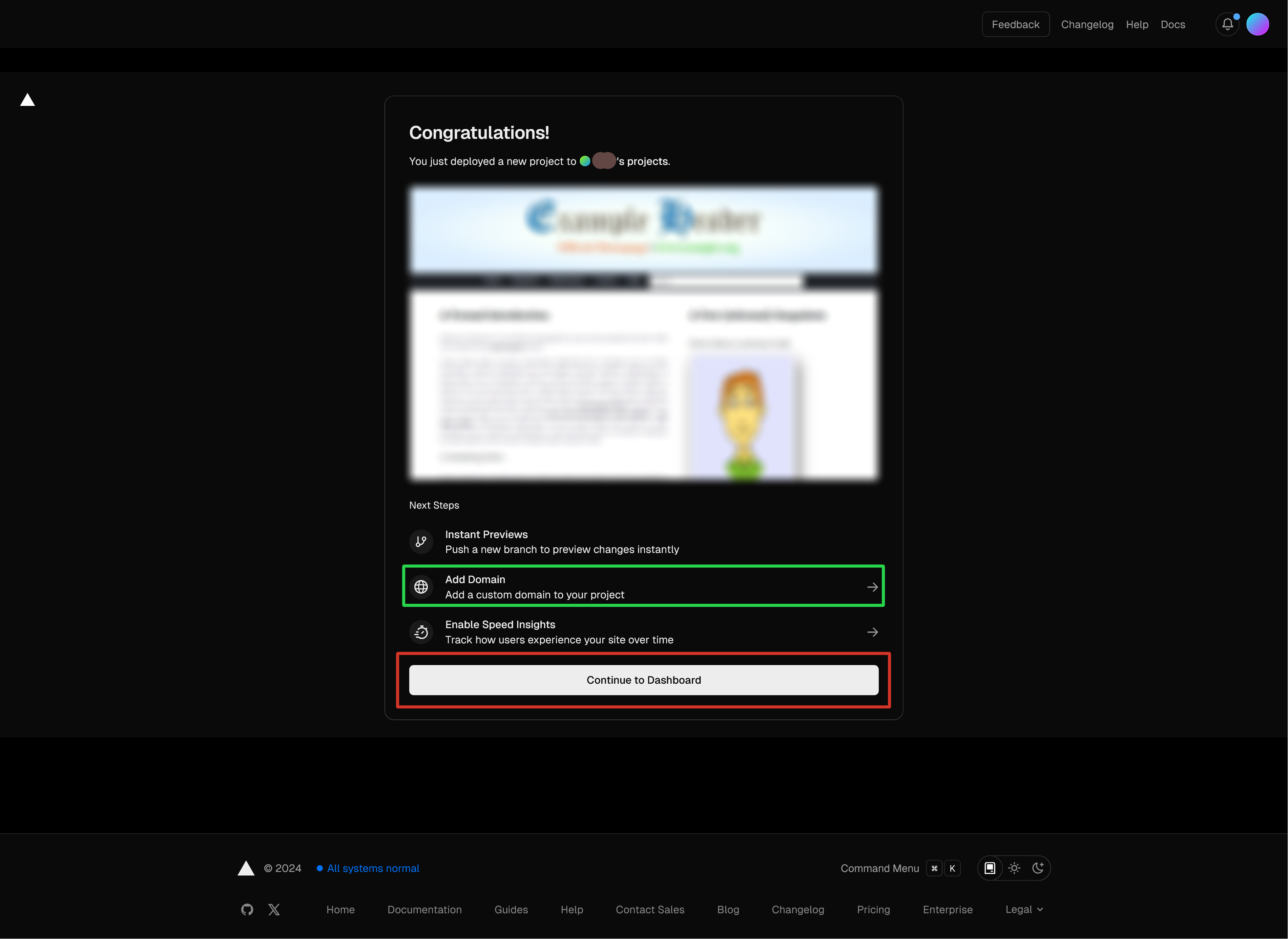Click the Continue to Dashboard button
Screen dimensions: 1288x939
(644, 680)
